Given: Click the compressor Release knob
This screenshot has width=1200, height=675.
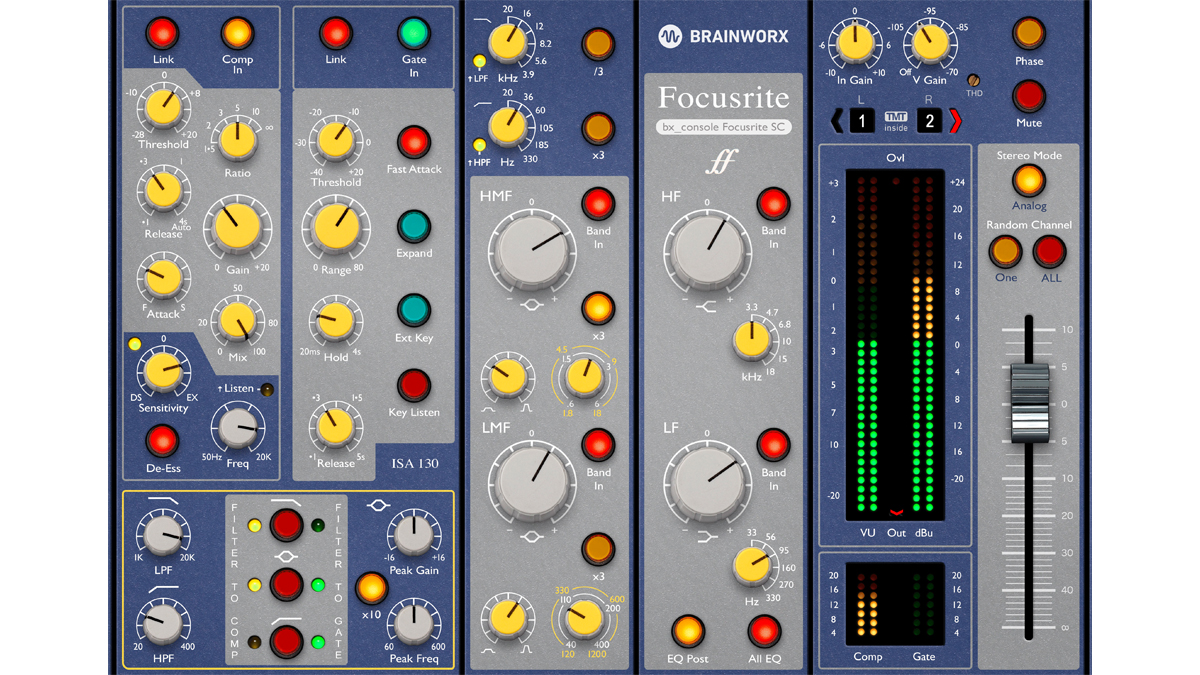Looking at the screenshot, I should click(x=162, y=192).
